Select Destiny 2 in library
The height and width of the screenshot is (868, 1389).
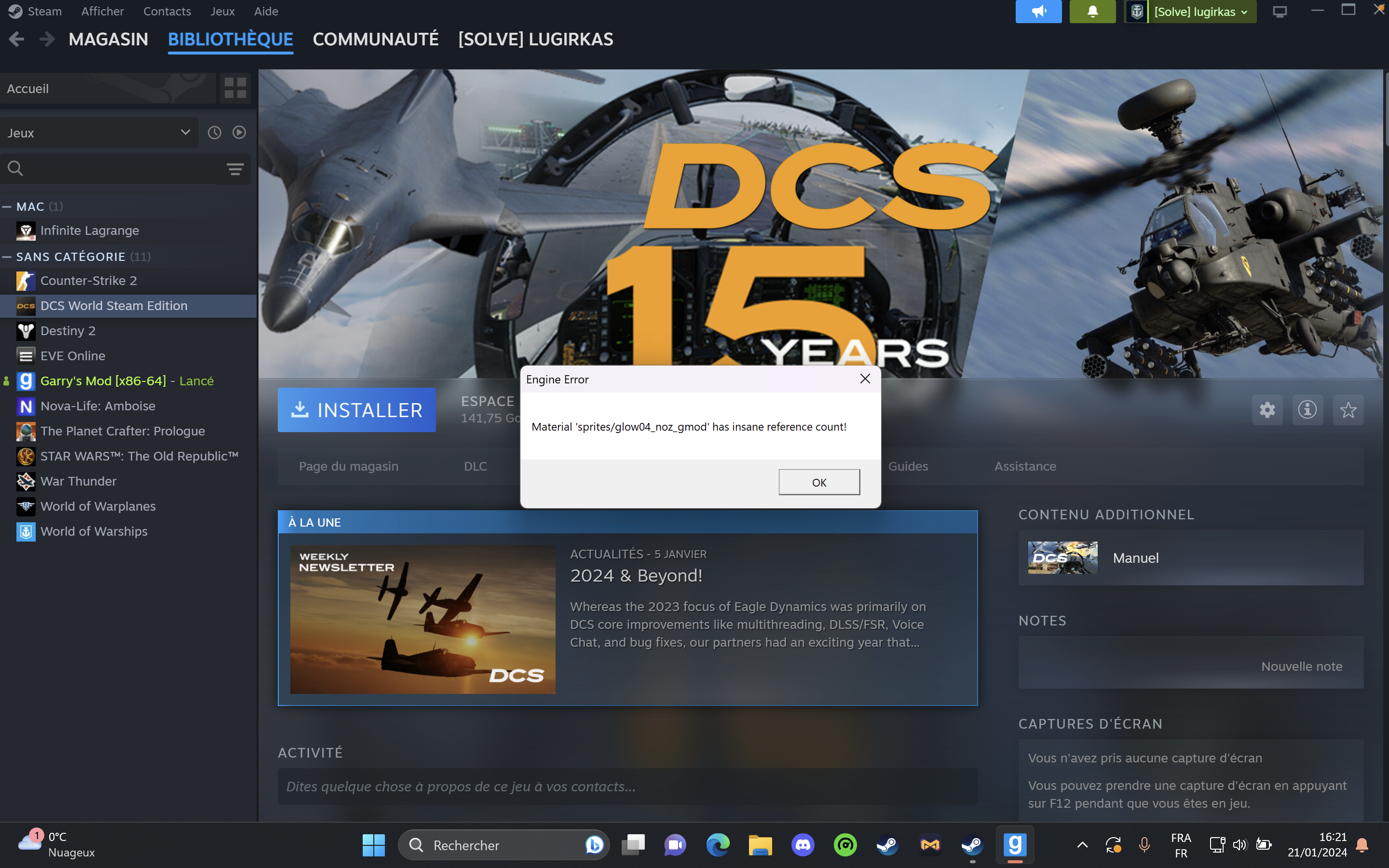pyautogui.click(x=129, y=331)
